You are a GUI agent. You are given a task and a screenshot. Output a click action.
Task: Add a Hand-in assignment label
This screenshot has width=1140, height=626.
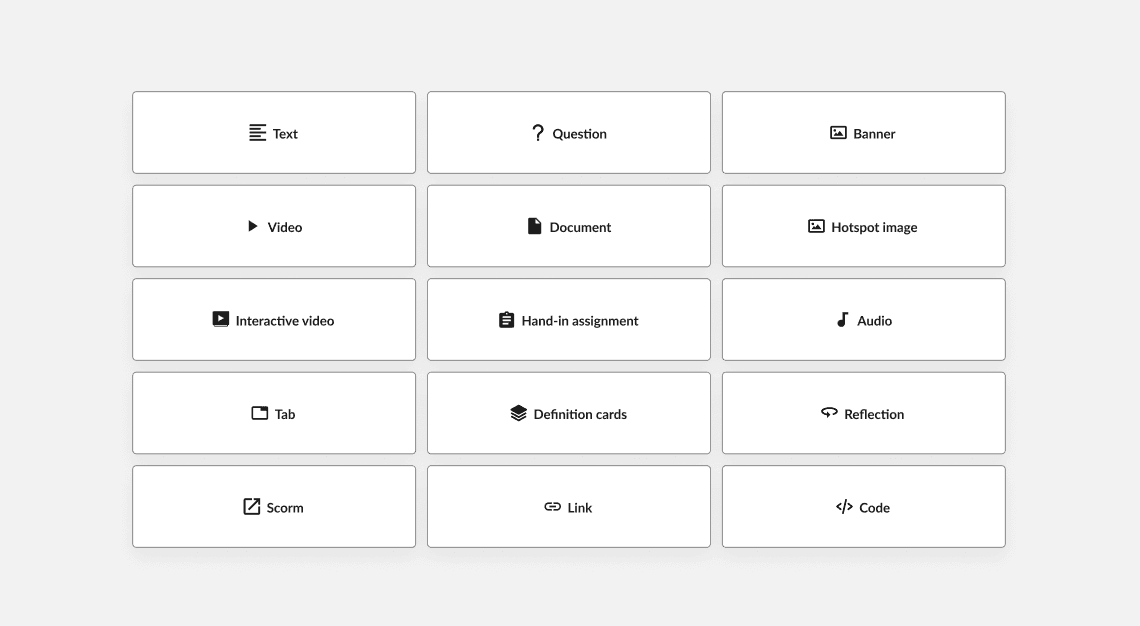[x=579, y=321]
